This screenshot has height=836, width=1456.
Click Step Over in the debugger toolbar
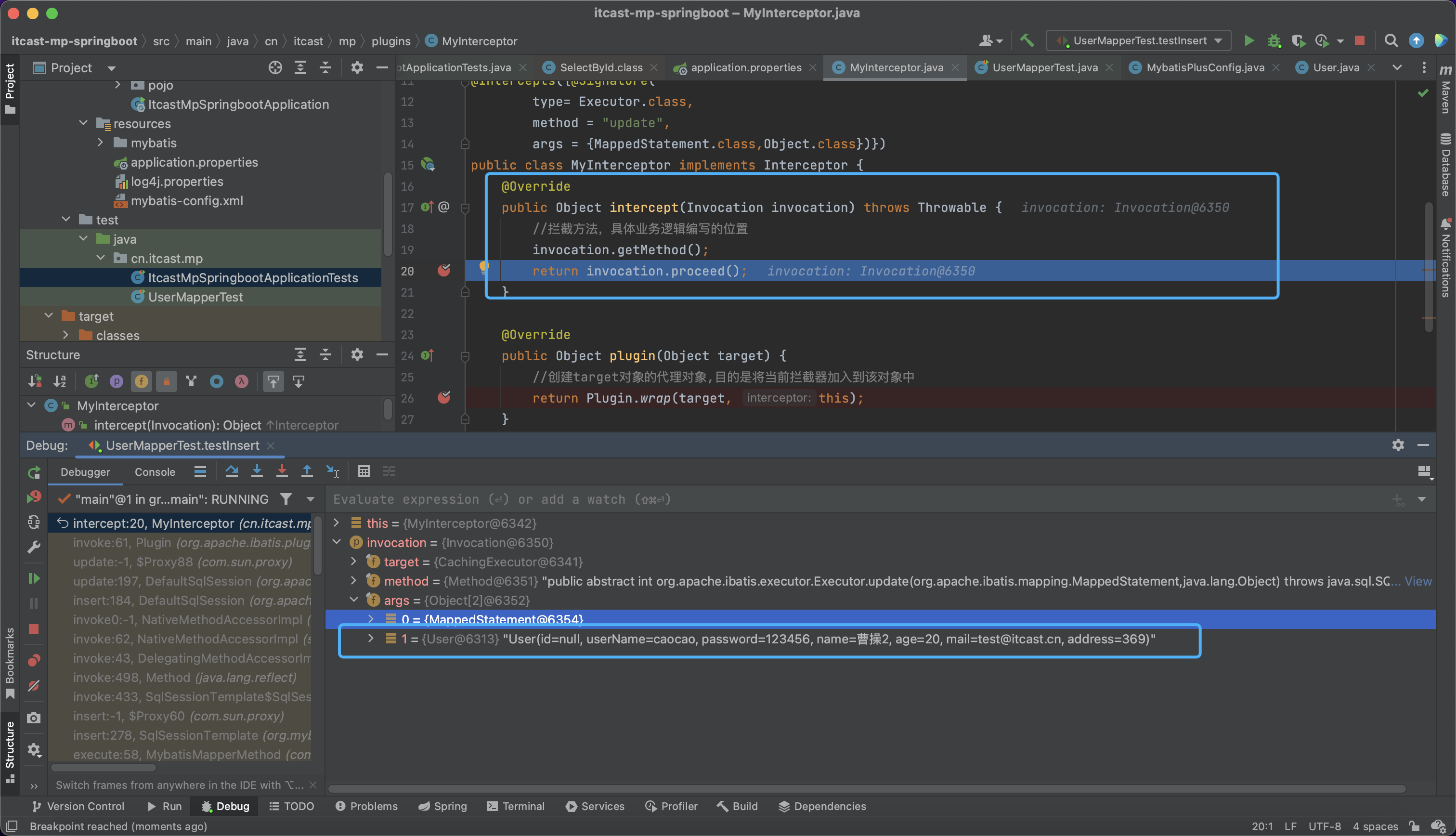(x=232, y=471)
